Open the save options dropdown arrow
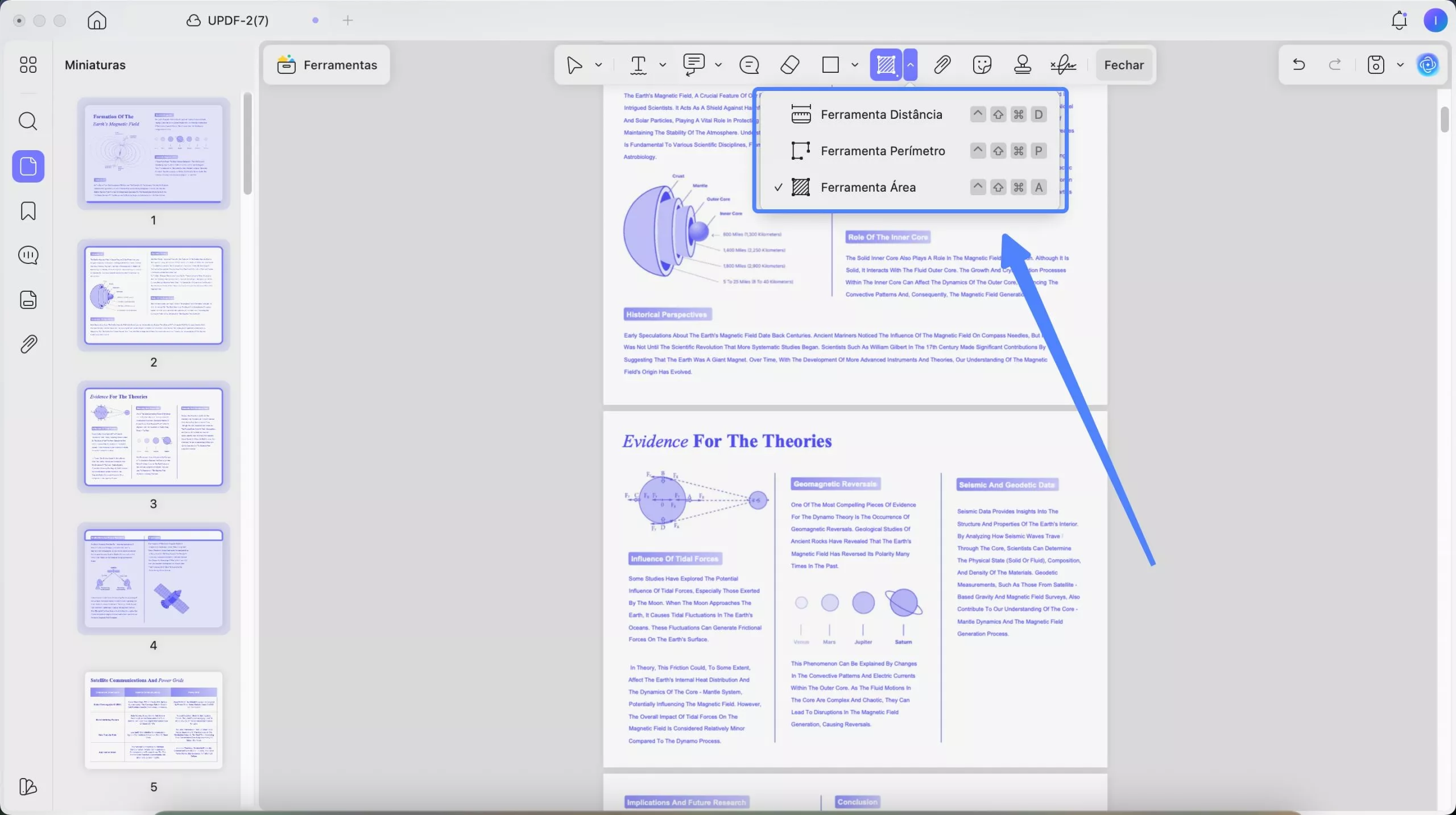 point(1400,65)
